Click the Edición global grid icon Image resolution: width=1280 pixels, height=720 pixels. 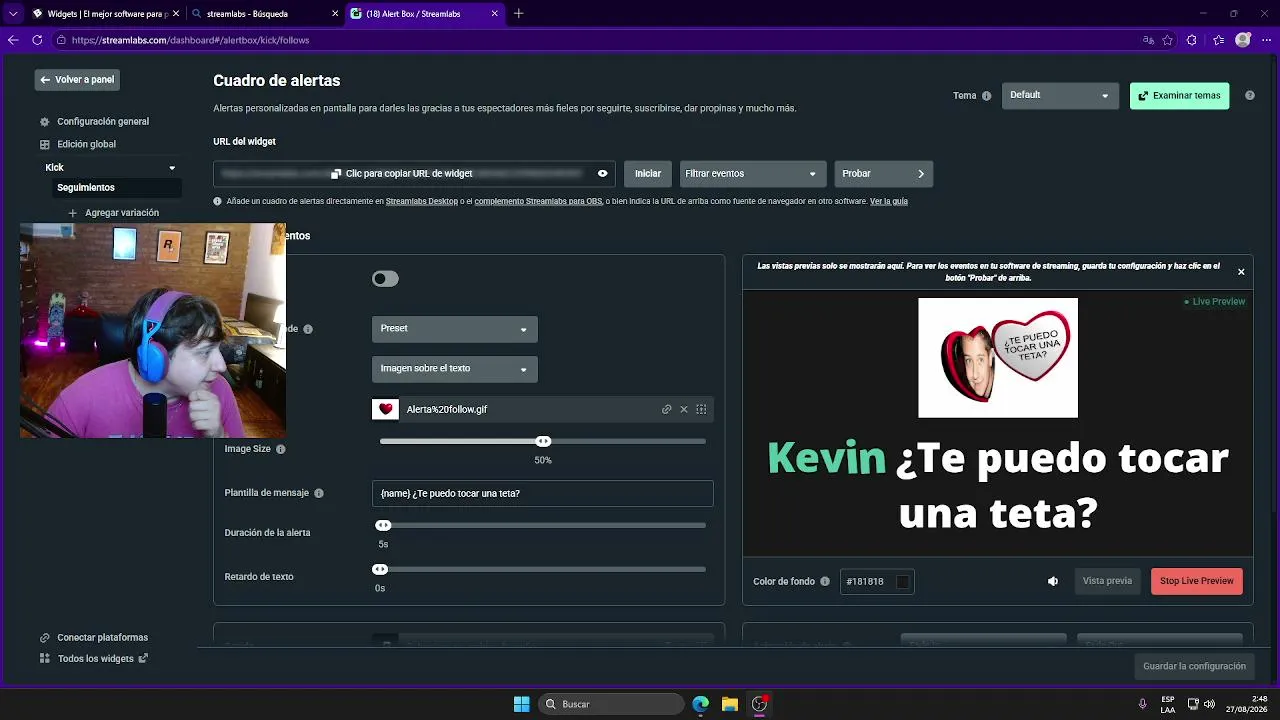[x=44, y=144]
